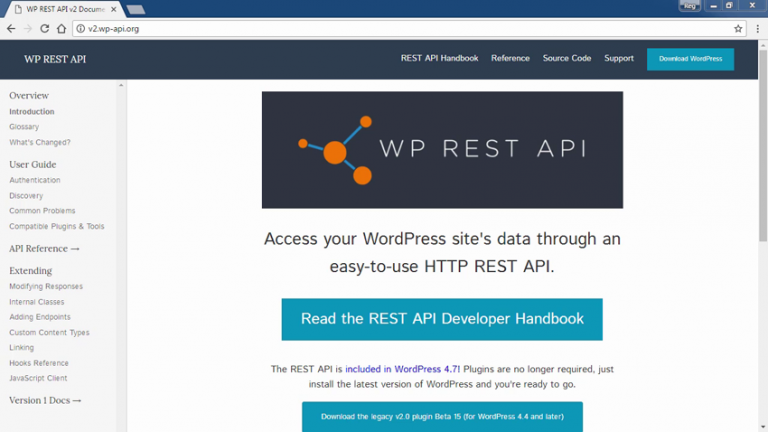This screenshot has width=768, height=432.
Task: Open Common Problems in the sidebar
Action: [x=42, y=211]
